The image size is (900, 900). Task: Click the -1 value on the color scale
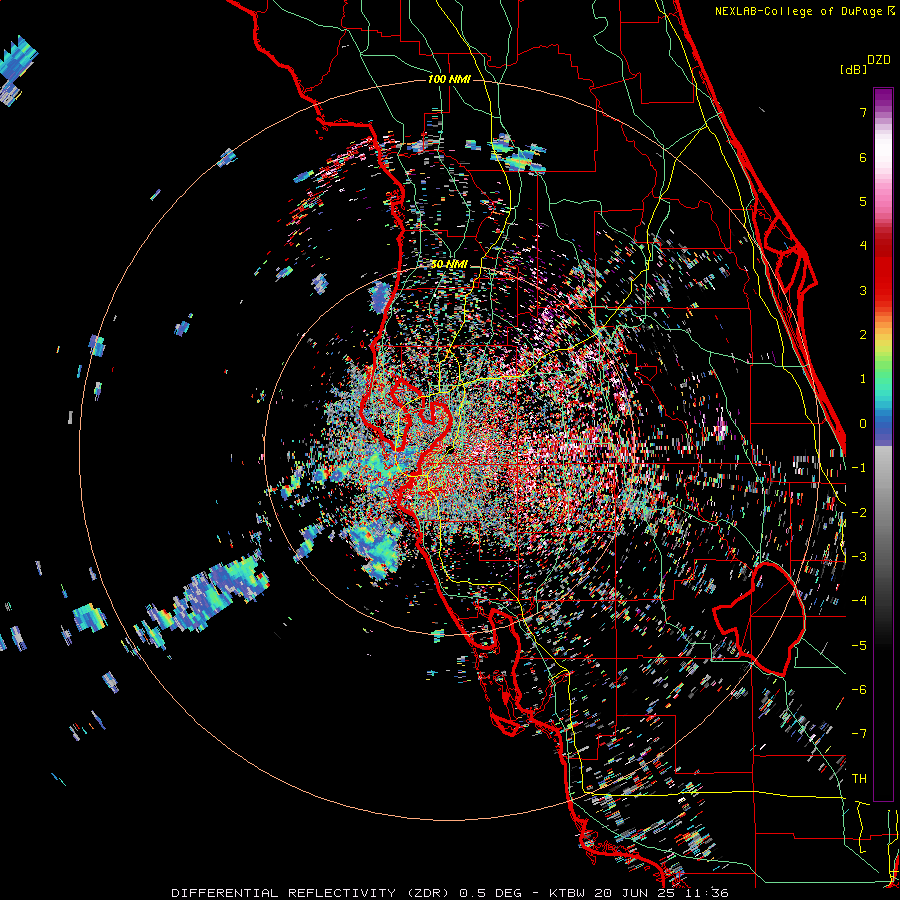859,468
